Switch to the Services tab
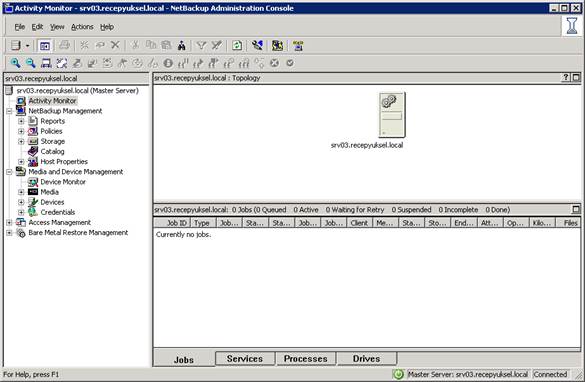Viewport: 585px width, 382px height. click(245, 358)
